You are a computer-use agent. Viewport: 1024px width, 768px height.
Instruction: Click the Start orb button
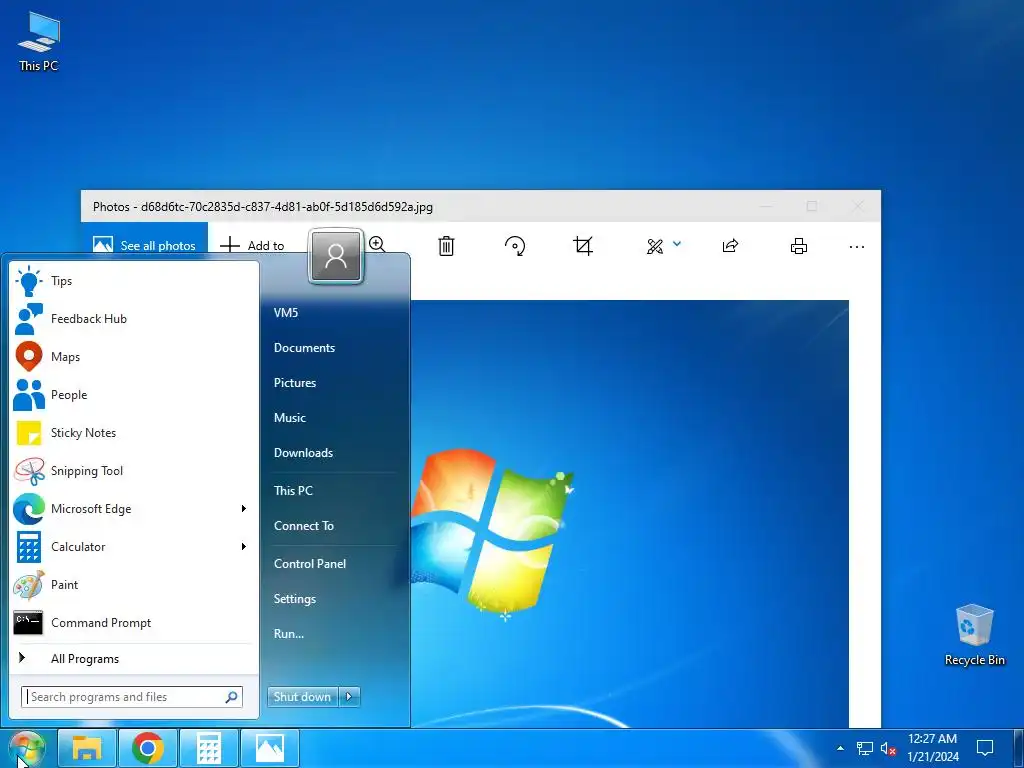click(27, 748)
